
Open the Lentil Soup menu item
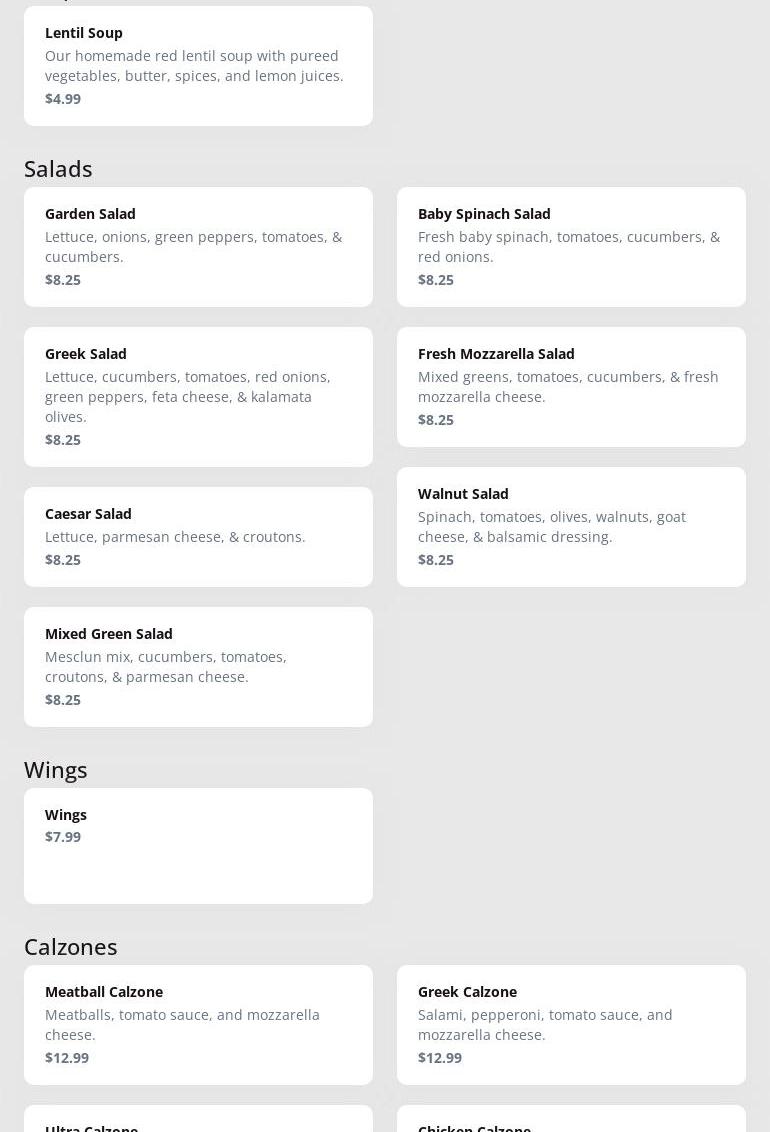point(198,66)
